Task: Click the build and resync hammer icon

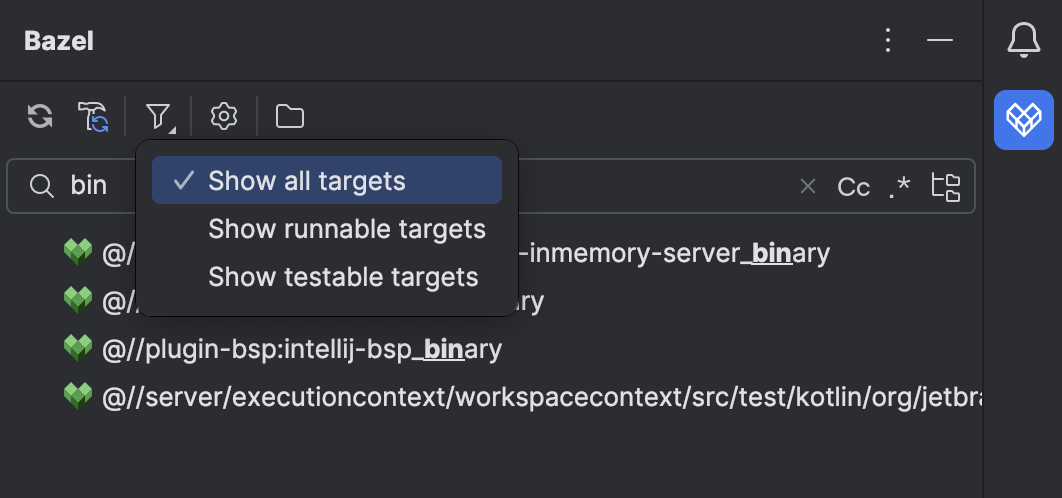Action: pyautogui.click(x=93, y=117)
